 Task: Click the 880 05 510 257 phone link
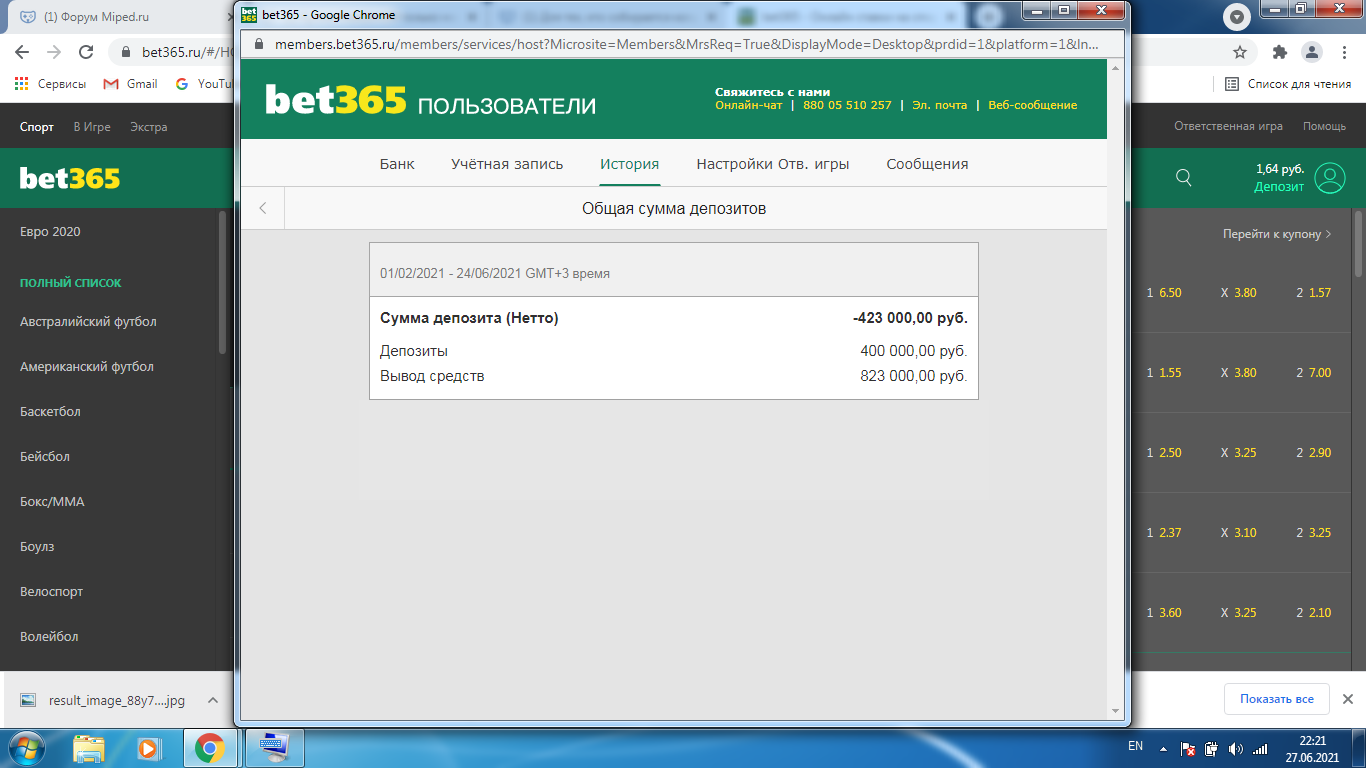click(847, 105)
